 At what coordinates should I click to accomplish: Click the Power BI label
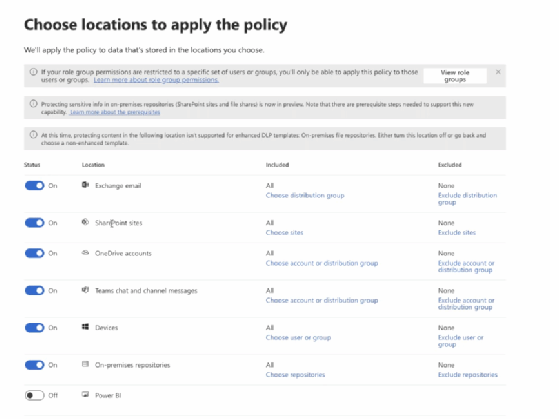pos(108,395)
